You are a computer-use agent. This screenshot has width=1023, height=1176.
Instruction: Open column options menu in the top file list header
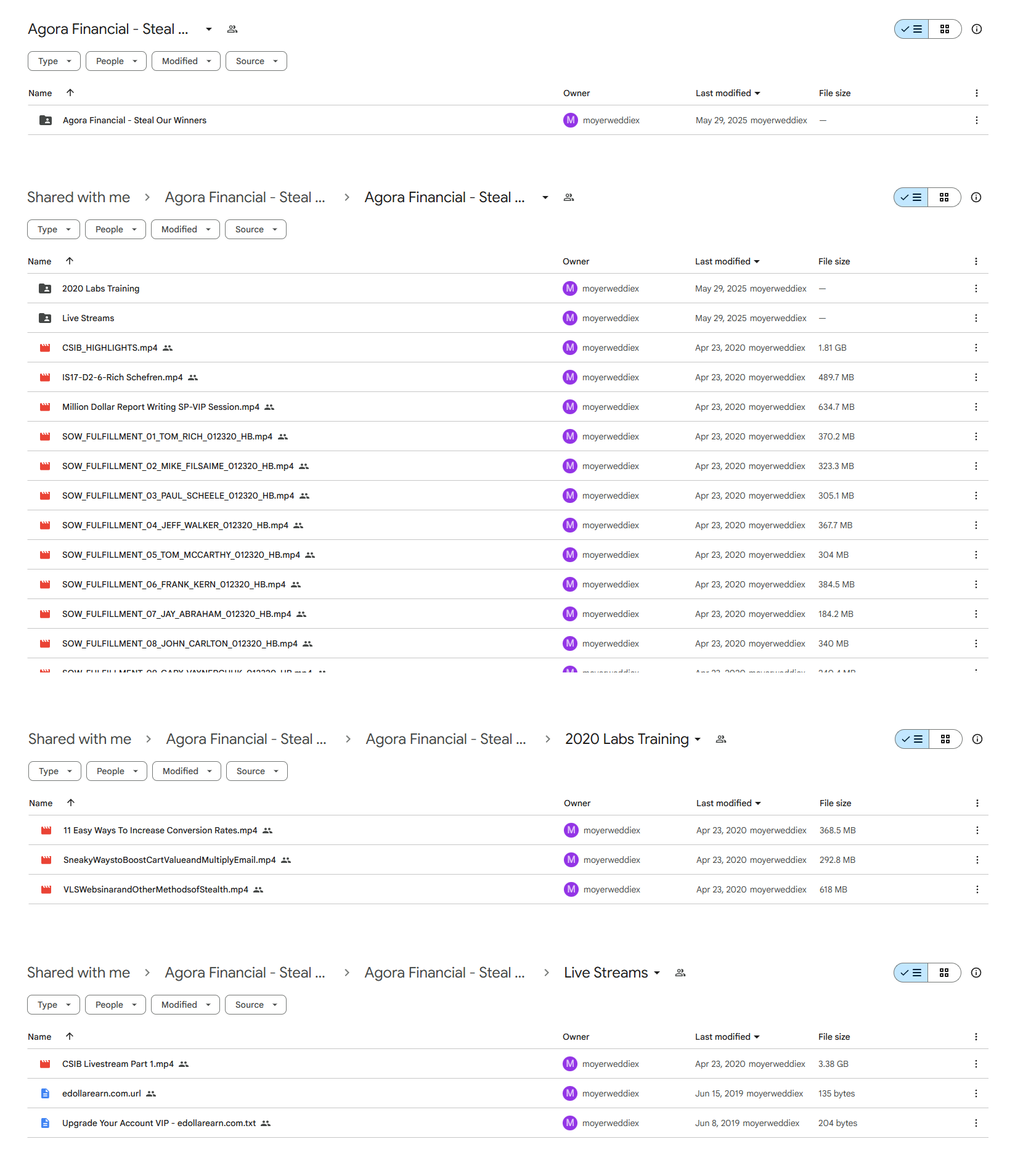976,93
